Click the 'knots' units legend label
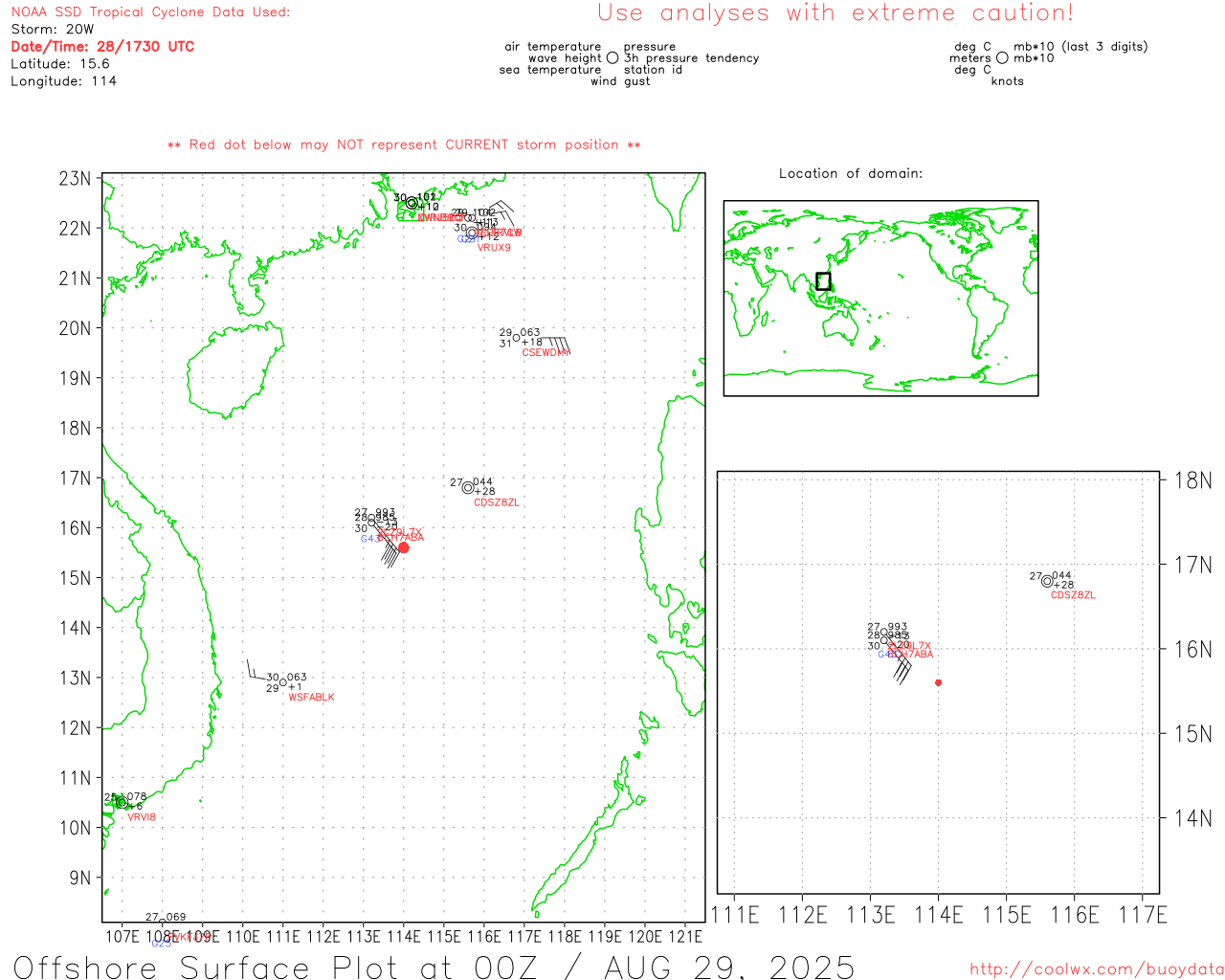The image size is (1225, 980). click(x=1007, y=81)
